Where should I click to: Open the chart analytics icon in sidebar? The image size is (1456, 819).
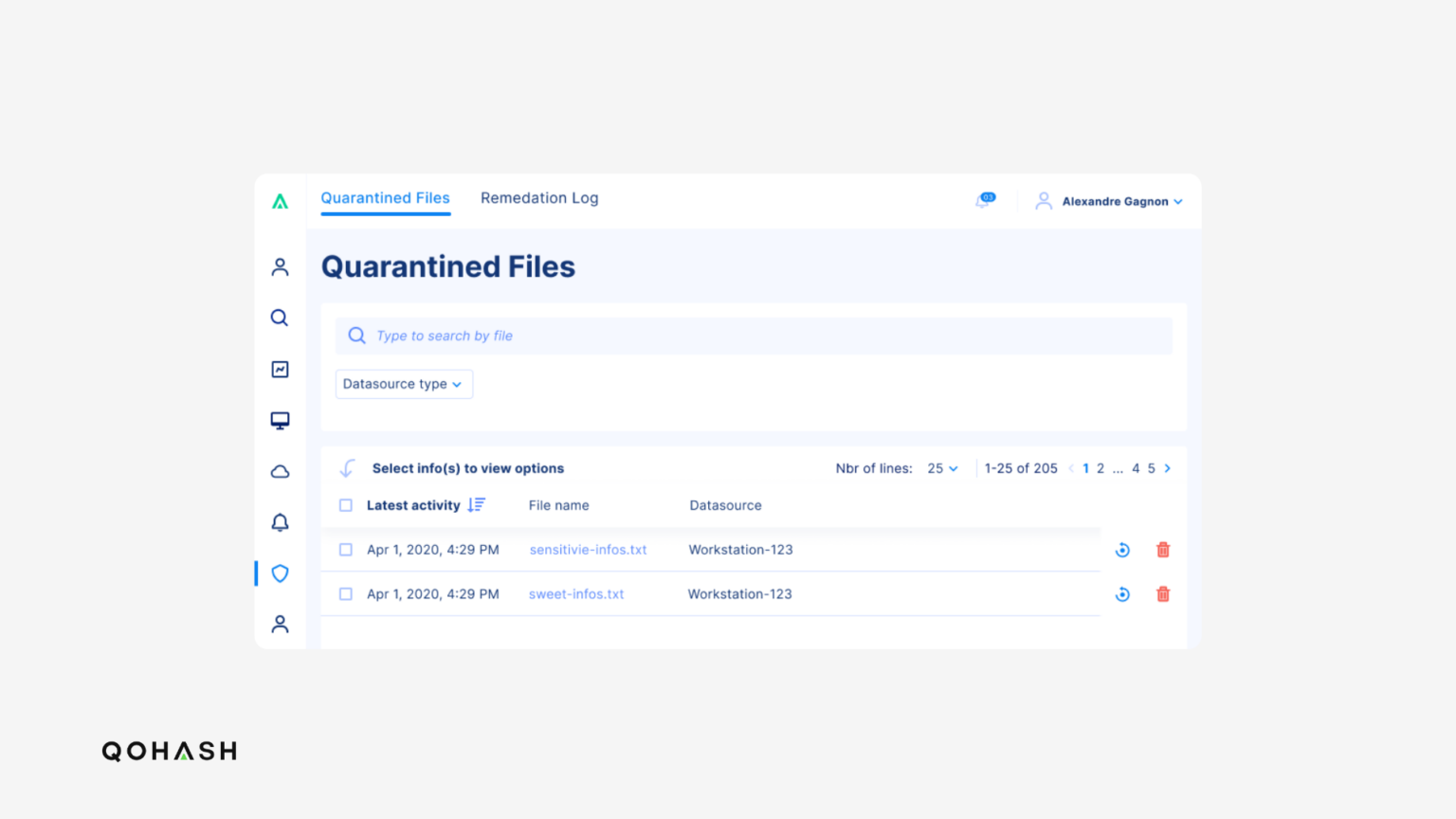[280, 369]
